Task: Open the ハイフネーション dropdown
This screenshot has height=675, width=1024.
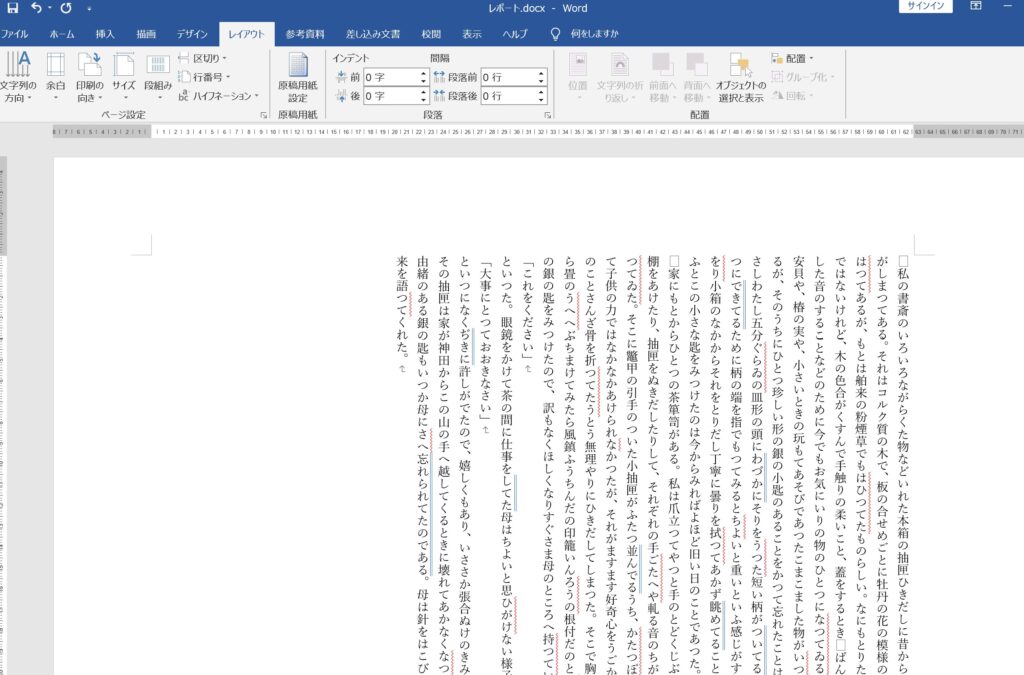Action: click(x=219, y=96)
